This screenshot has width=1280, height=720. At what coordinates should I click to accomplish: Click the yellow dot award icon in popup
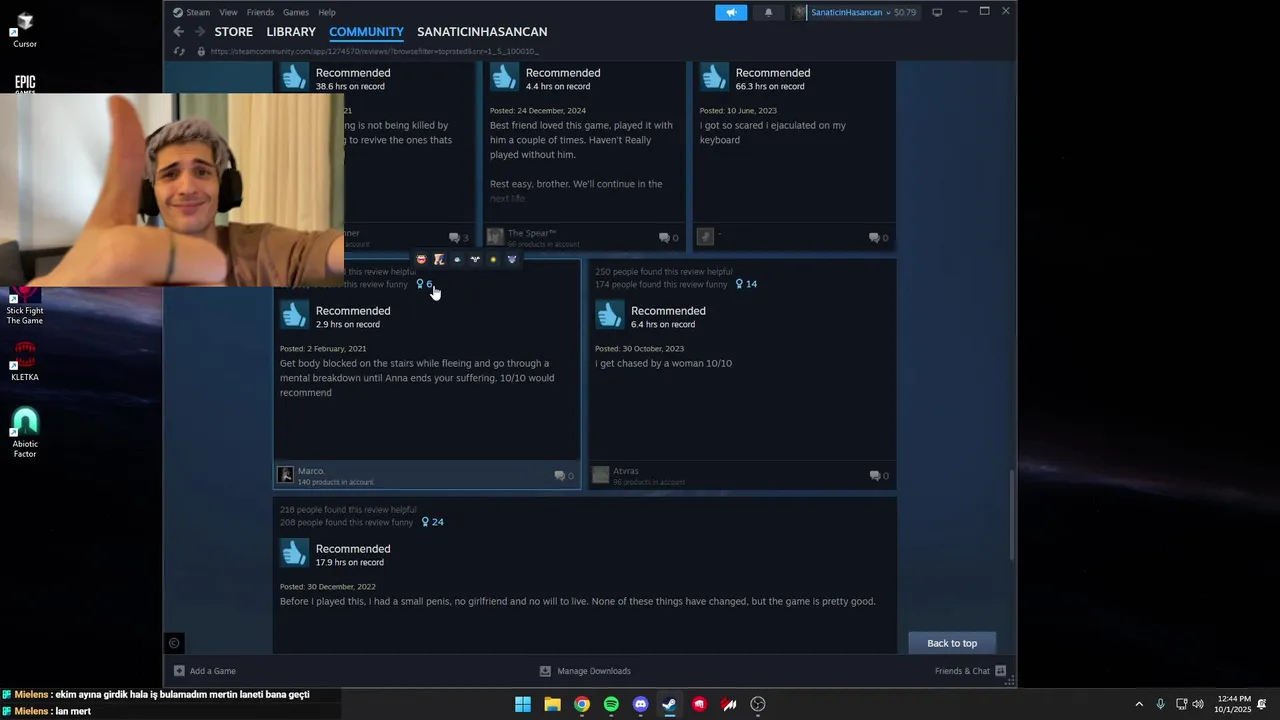coord(493,260)
